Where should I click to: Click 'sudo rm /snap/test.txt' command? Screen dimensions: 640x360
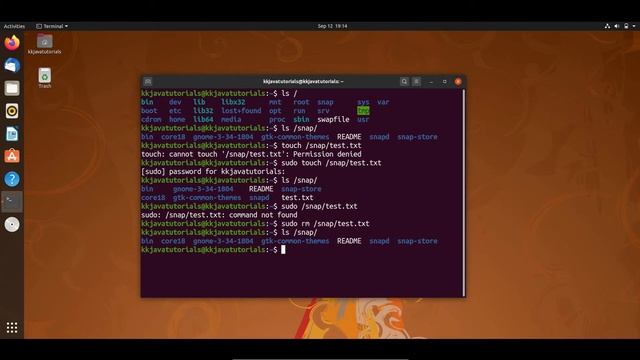[x=325, y=224]
